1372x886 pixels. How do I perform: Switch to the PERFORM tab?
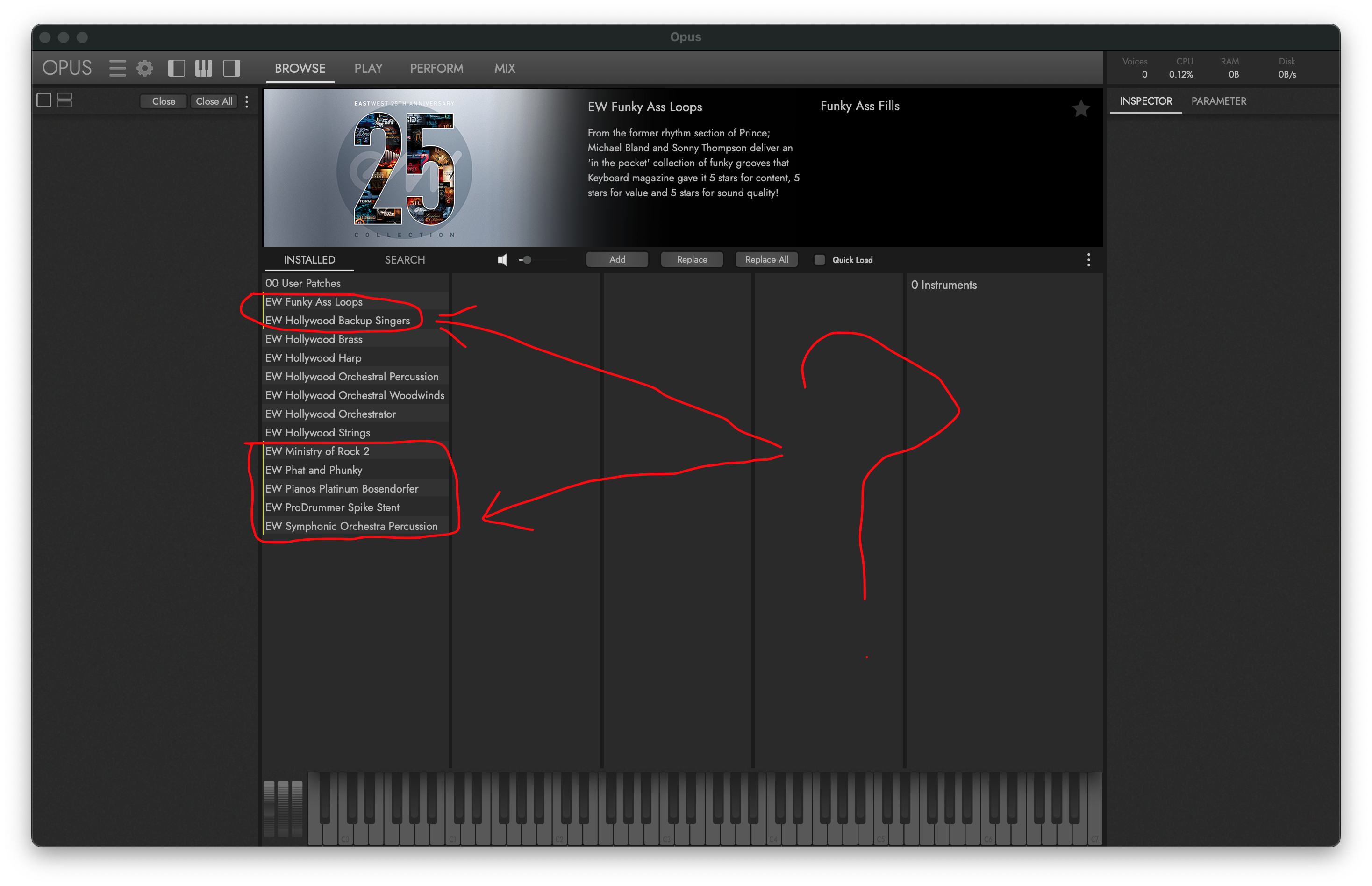436,69
